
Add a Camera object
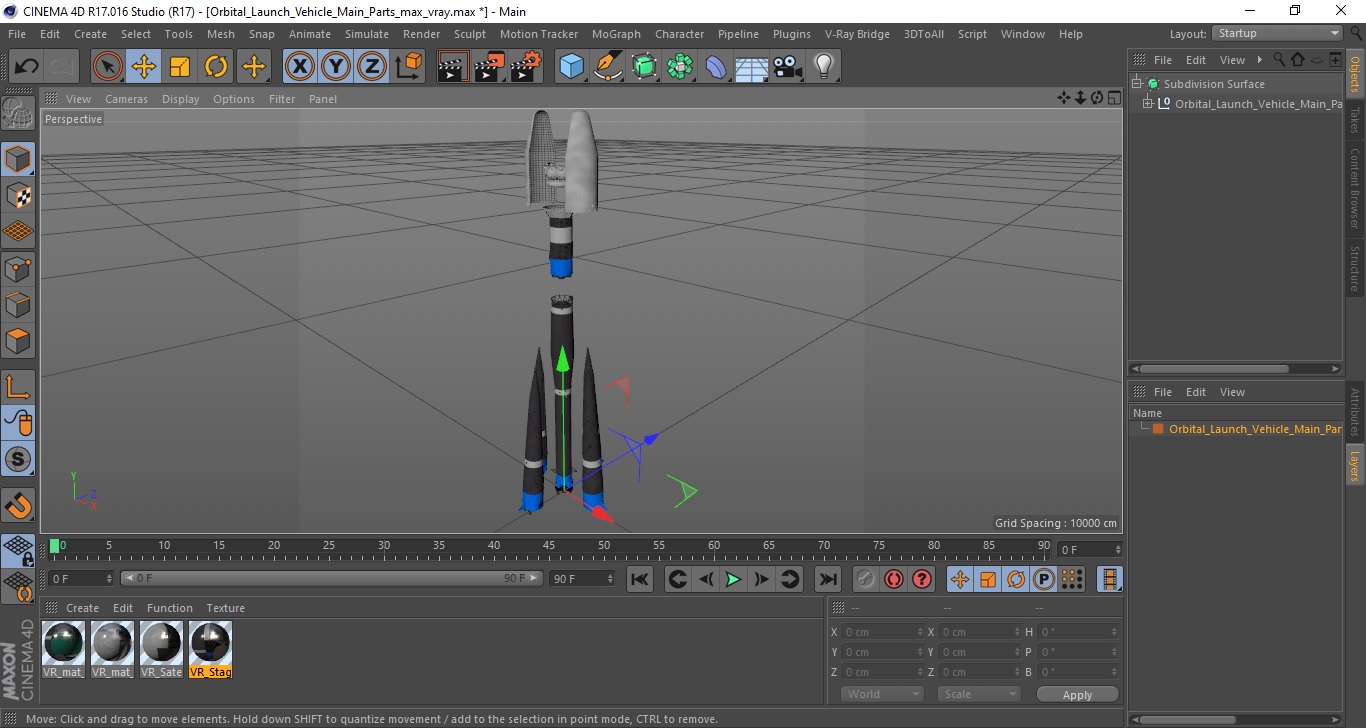click(x=787, y=67)
